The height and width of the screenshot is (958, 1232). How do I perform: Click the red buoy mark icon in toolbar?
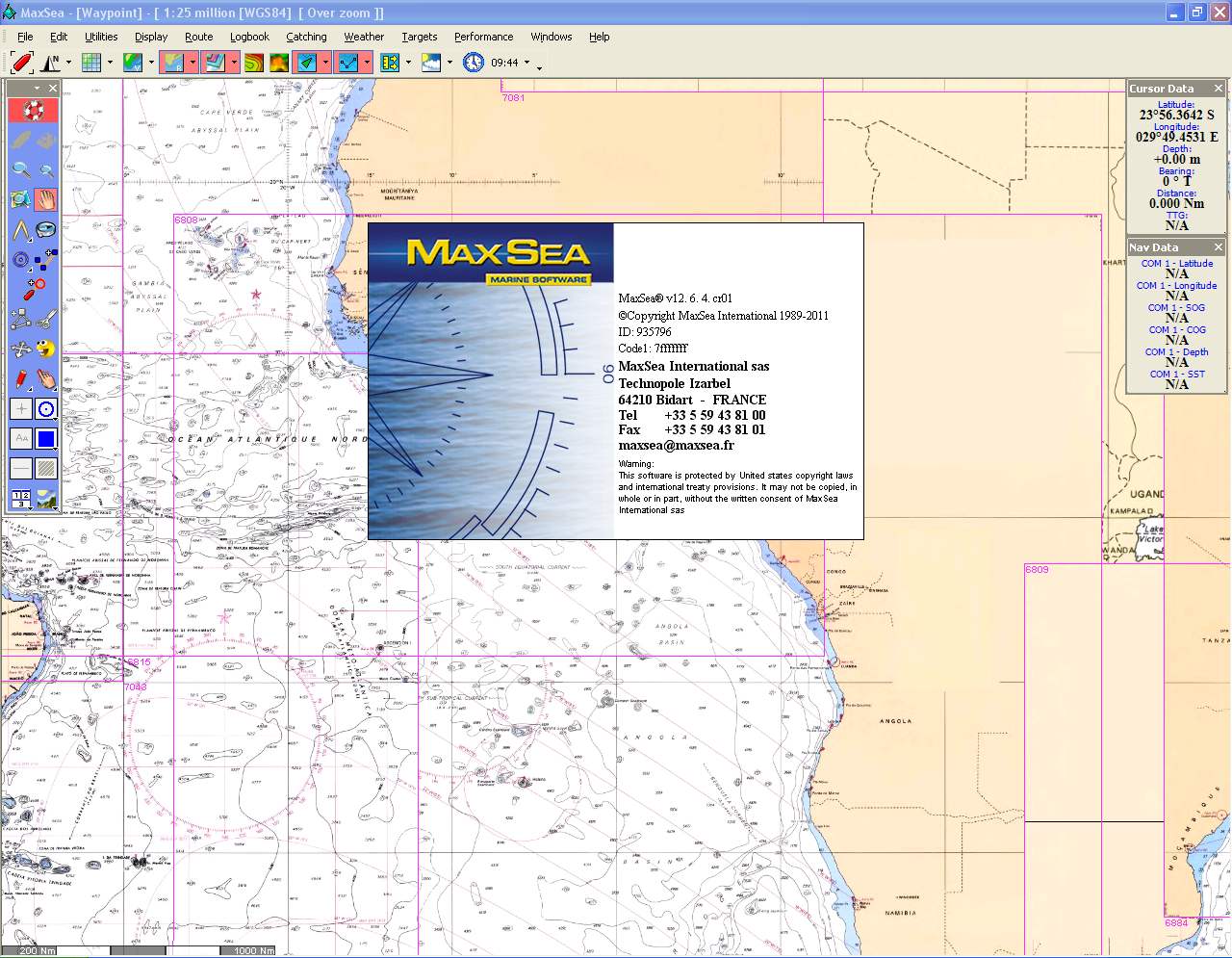[x=22, y=63]
